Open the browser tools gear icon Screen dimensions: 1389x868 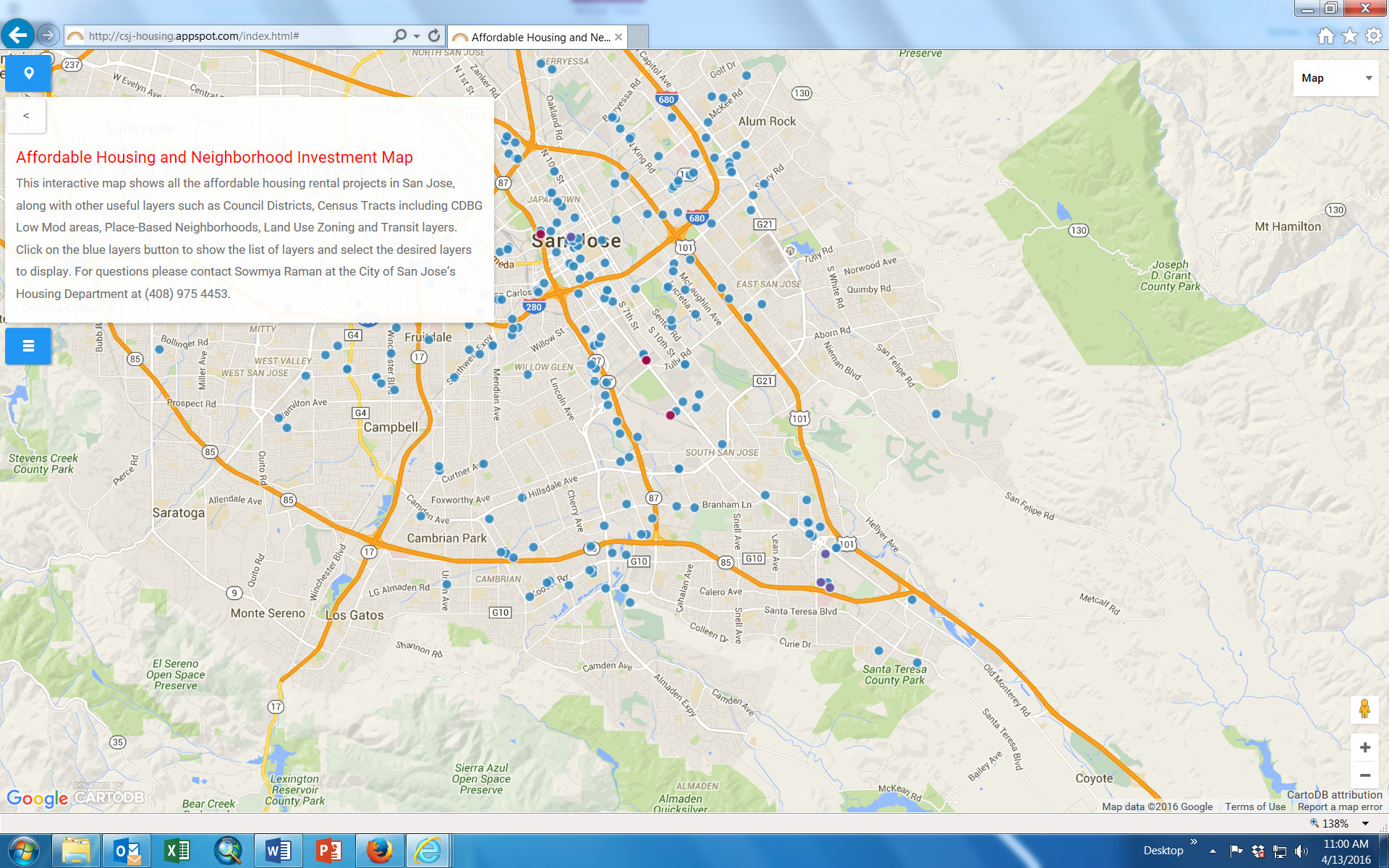click(x=1373, y=36)
